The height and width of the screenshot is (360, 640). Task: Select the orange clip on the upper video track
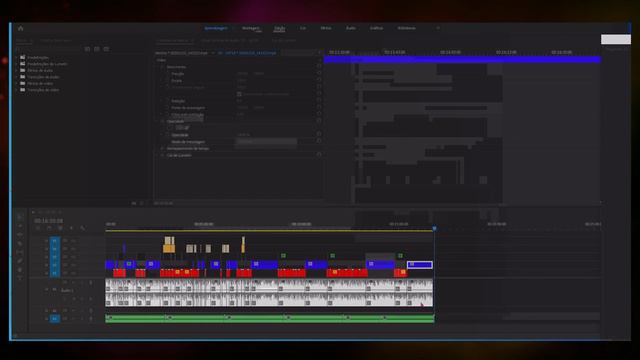click(169, 248)
